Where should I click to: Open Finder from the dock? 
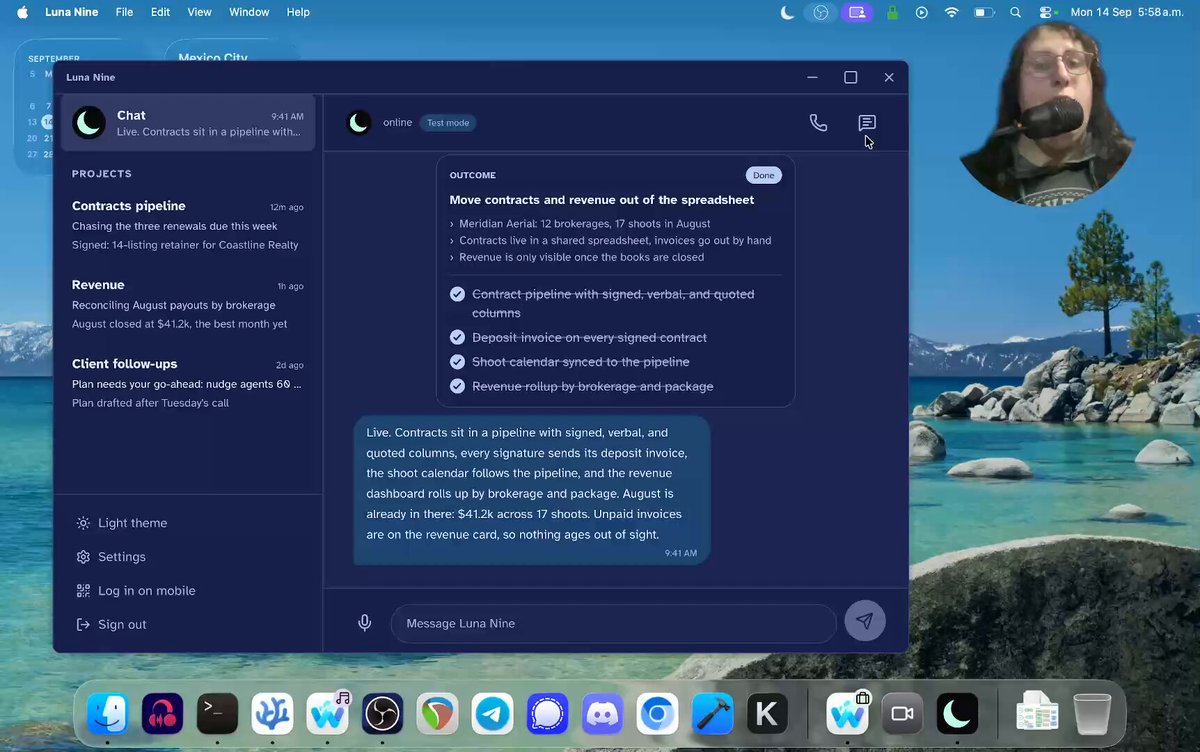107,714
